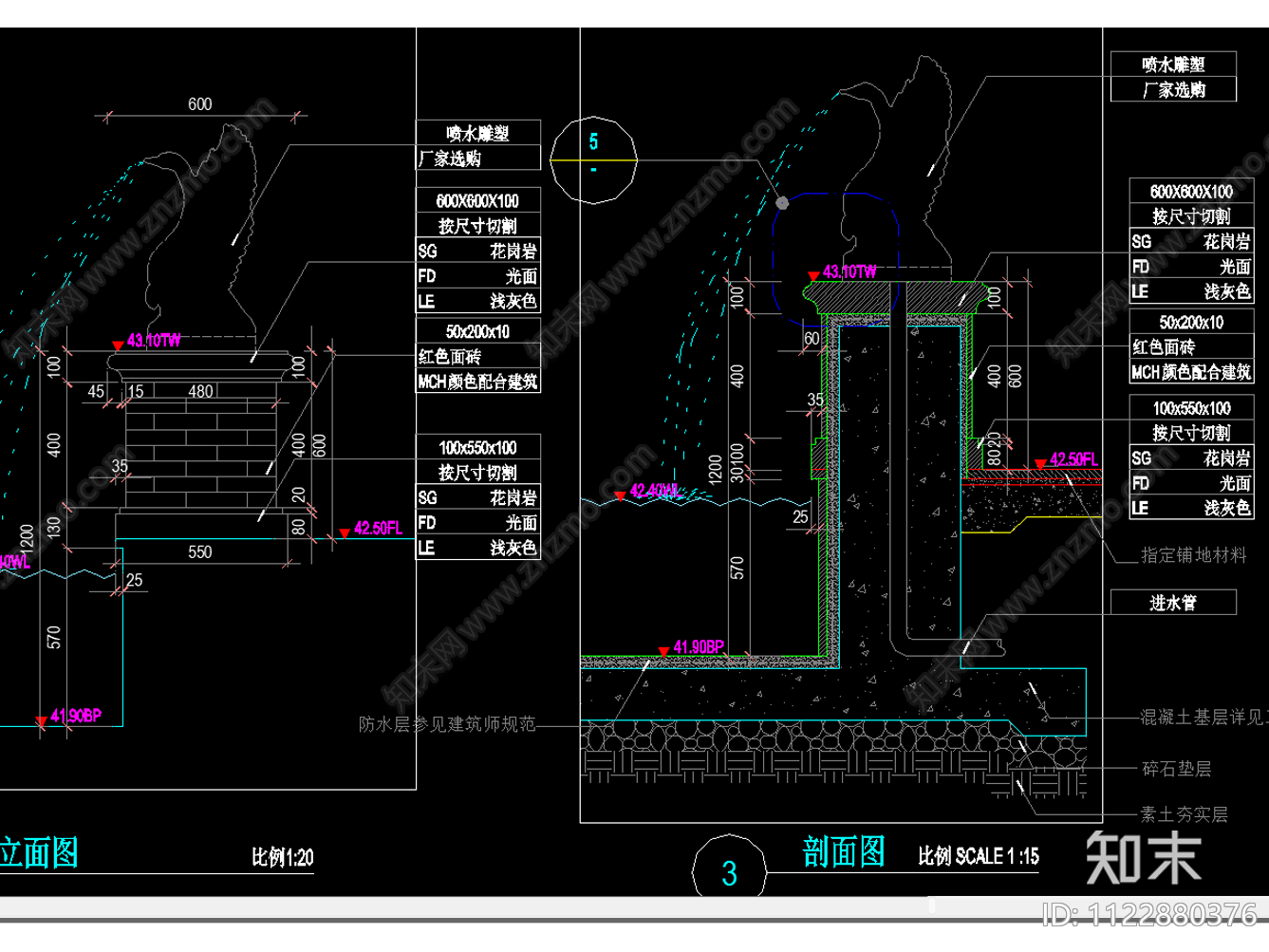This screenshot has height=952, width=1269.
Task: Select the section view's 厂家选购 label
Action: 1174,90
